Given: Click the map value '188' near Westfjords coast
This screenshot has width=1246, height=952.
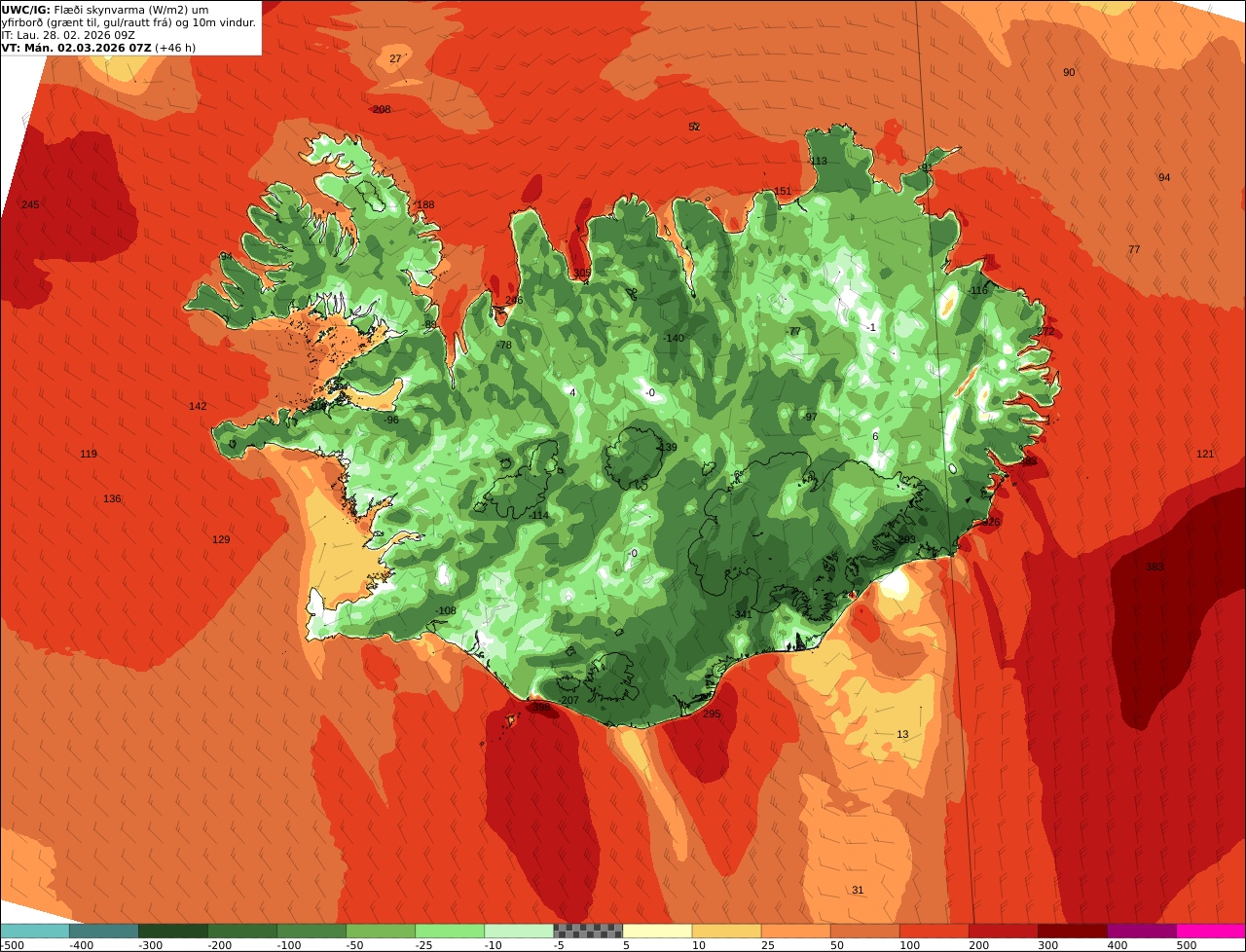Looking at the screenshot, I should 425,204.
